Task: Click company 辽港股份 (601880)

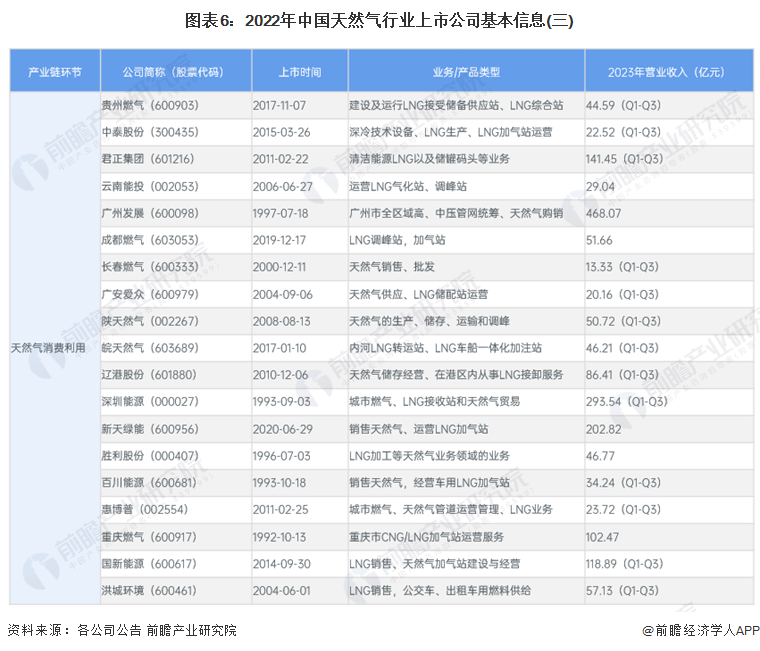Action: tap(149, 375)
